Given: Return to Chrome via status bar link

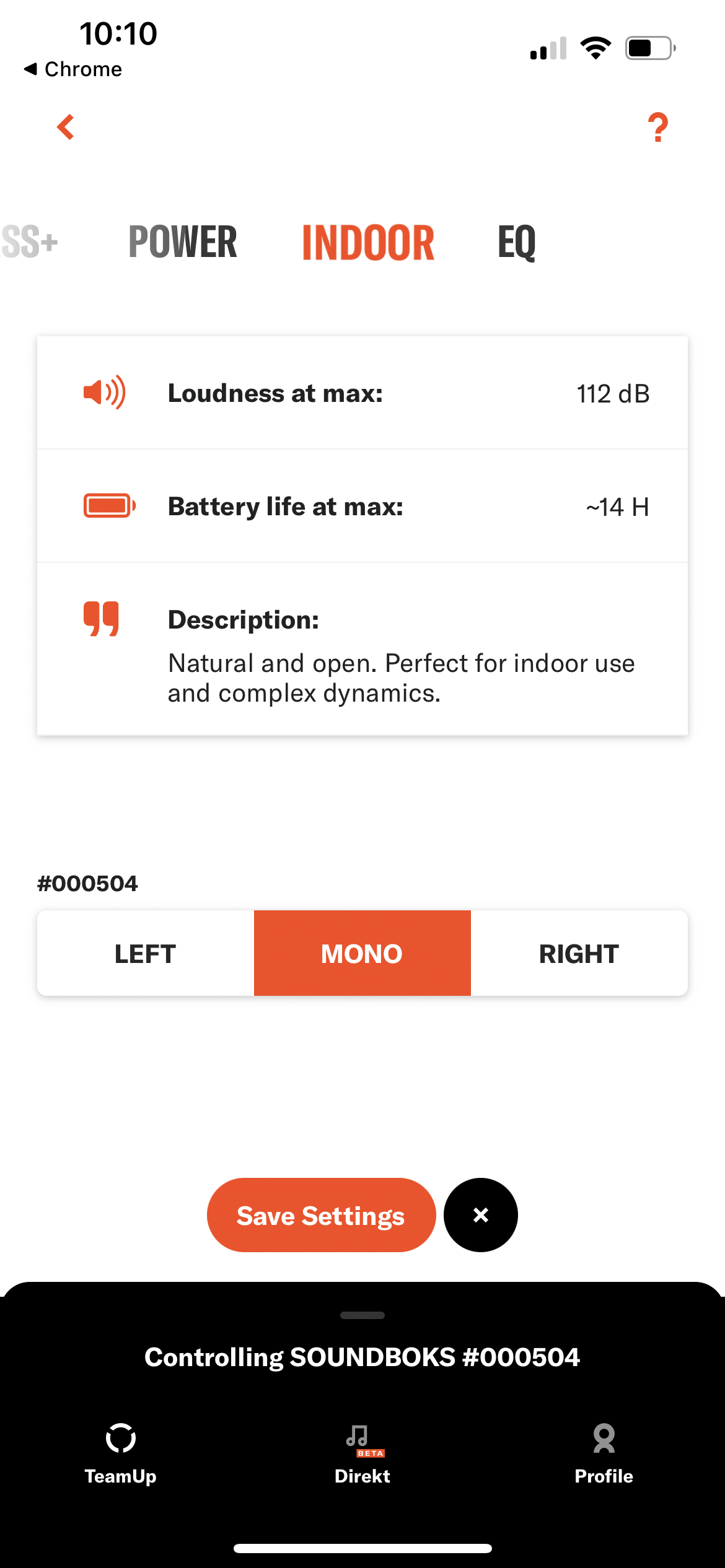Looking at the screenshot, I should (x=73, y=69).
